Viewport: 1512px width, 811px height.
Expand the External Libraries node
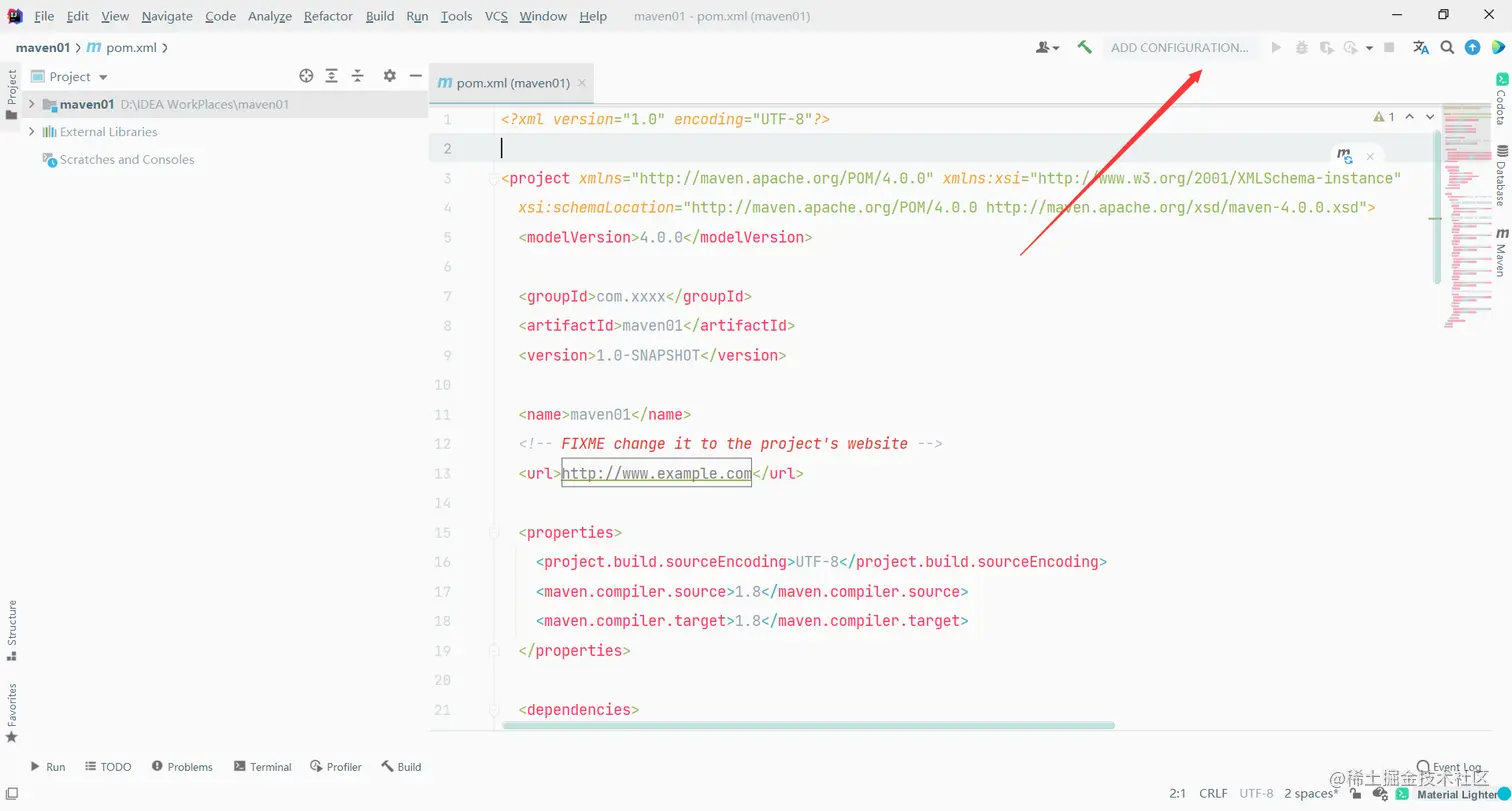point(32,132)
